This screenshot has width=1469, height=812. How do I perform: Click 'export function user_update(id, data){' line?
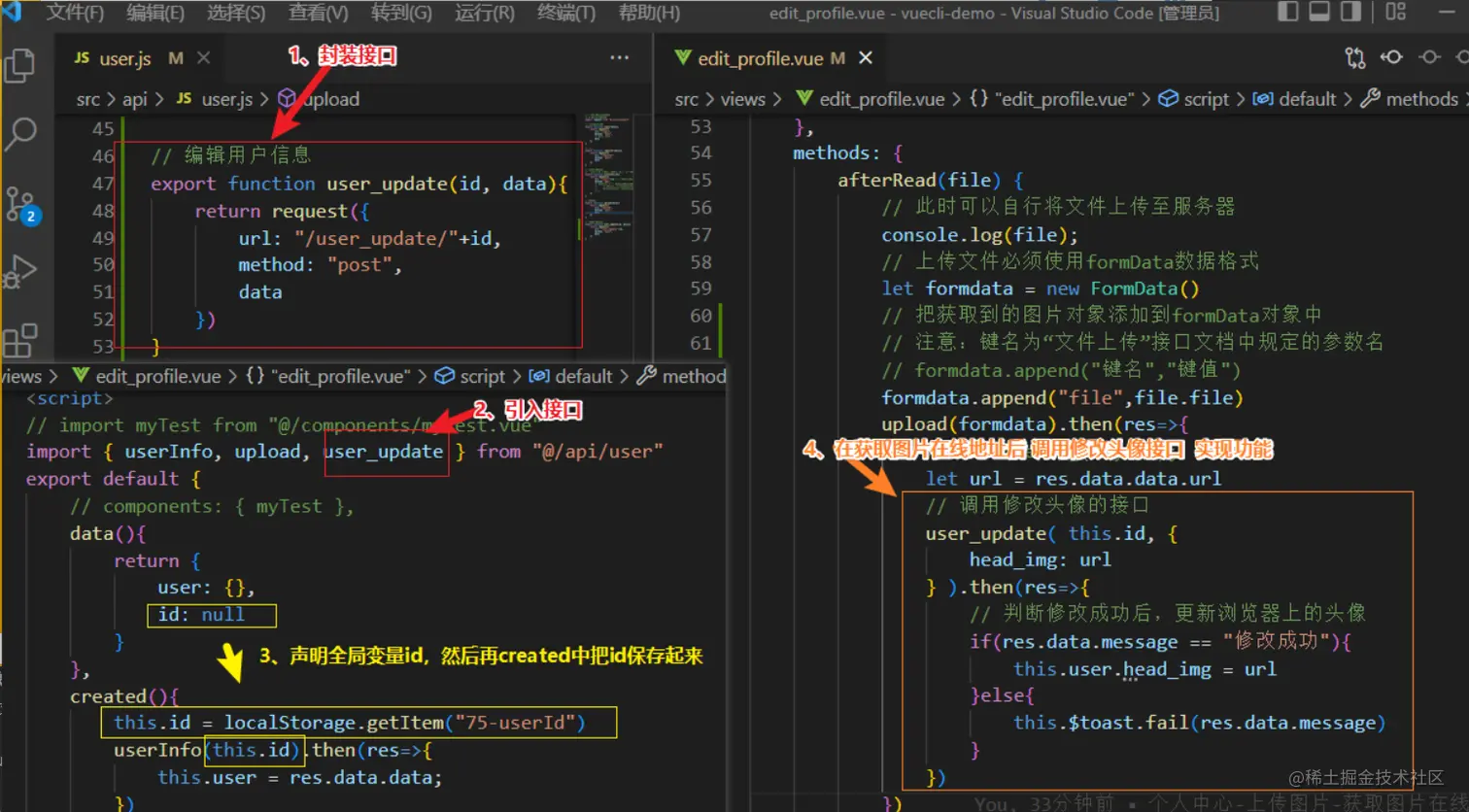(359, 184)
